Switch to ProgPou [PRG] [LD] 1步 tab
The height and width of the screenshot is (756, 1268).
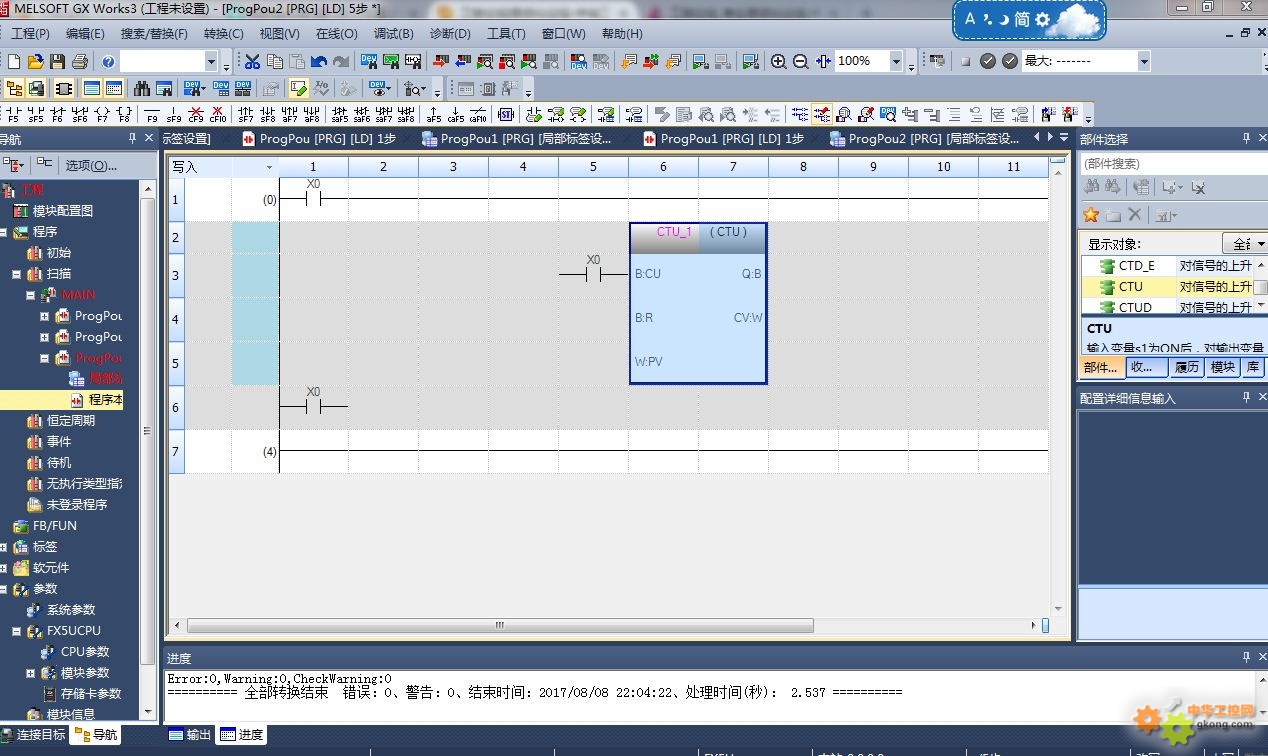(x=318, y=138)
